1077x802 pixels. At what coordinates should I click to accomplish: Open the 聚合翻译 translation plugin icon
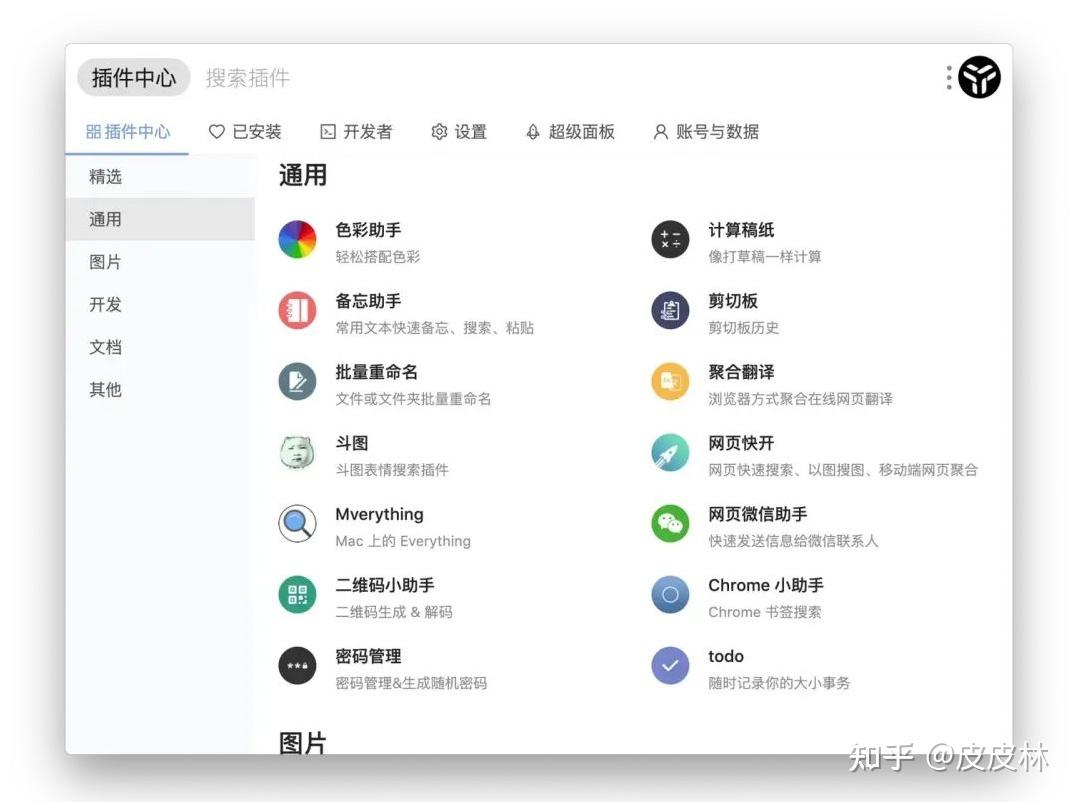tap(669, 381)
